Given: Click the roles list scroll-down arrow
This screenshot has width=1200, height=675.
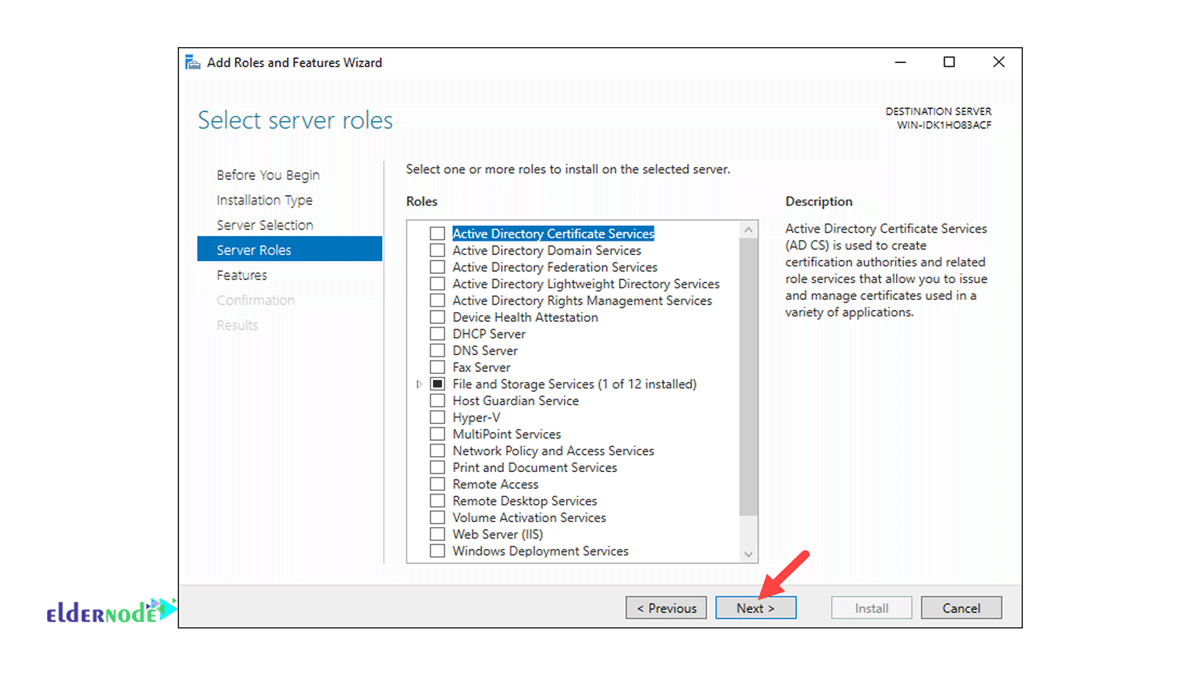Looking at the screenshot, I should tap(747, 553).
